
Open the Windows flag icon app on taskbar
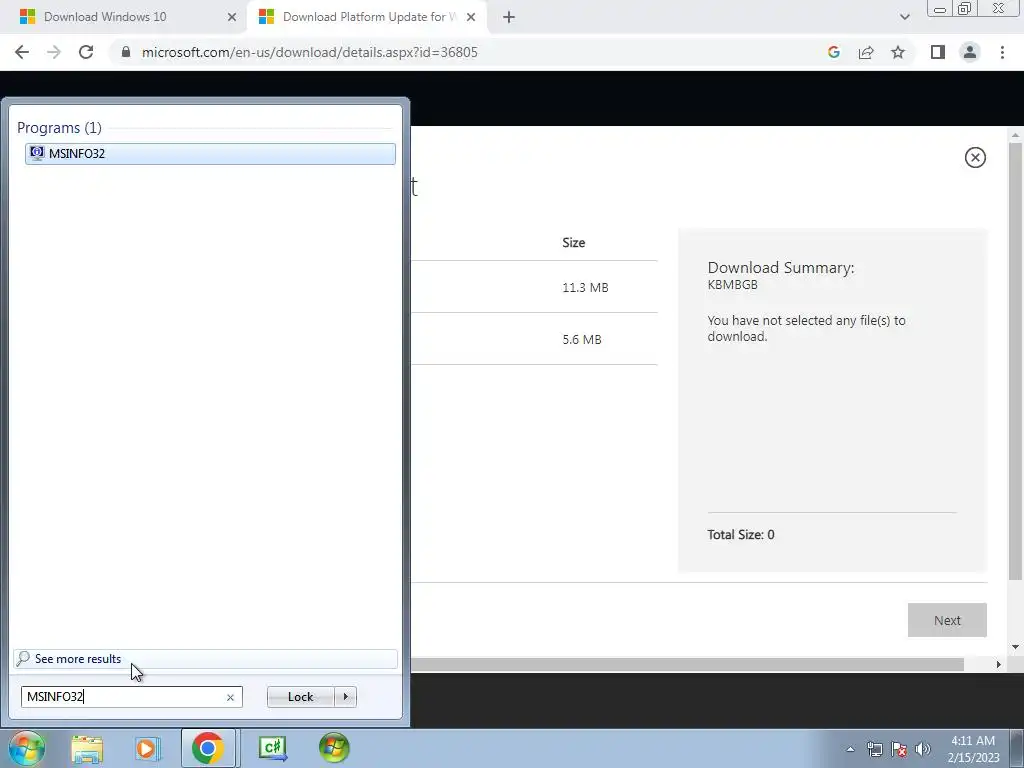point(334,748)
